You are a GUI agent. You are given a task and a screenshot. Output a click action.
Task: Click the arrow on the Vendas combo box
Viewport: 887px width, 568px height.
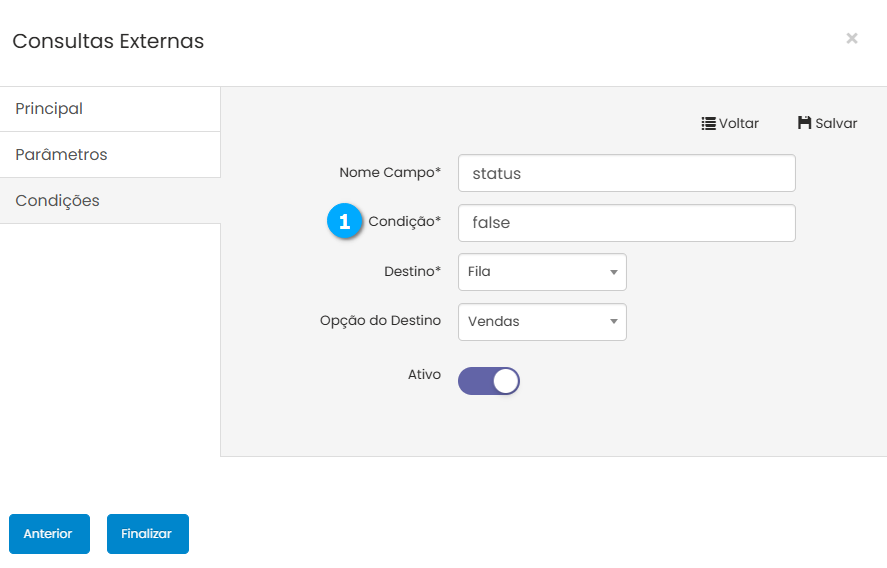[x=612, y=322]
